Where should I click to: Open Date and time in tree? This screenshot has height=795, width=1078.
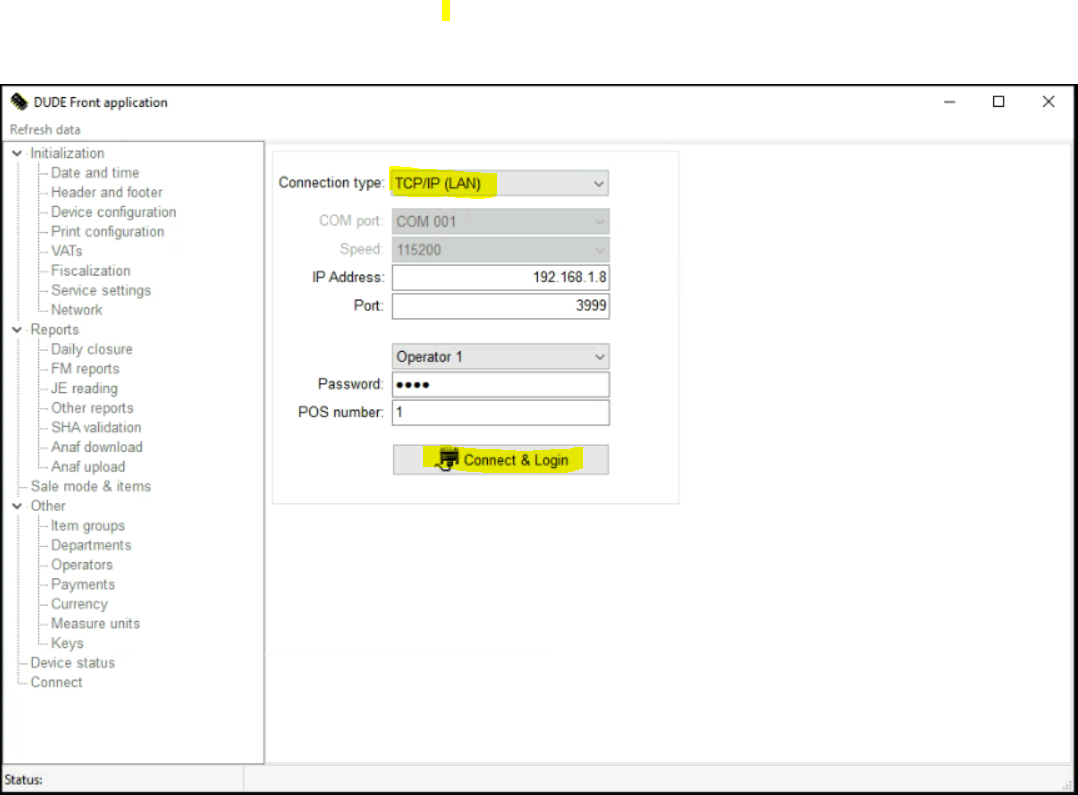pyautogui.click(x=95, y=173)
